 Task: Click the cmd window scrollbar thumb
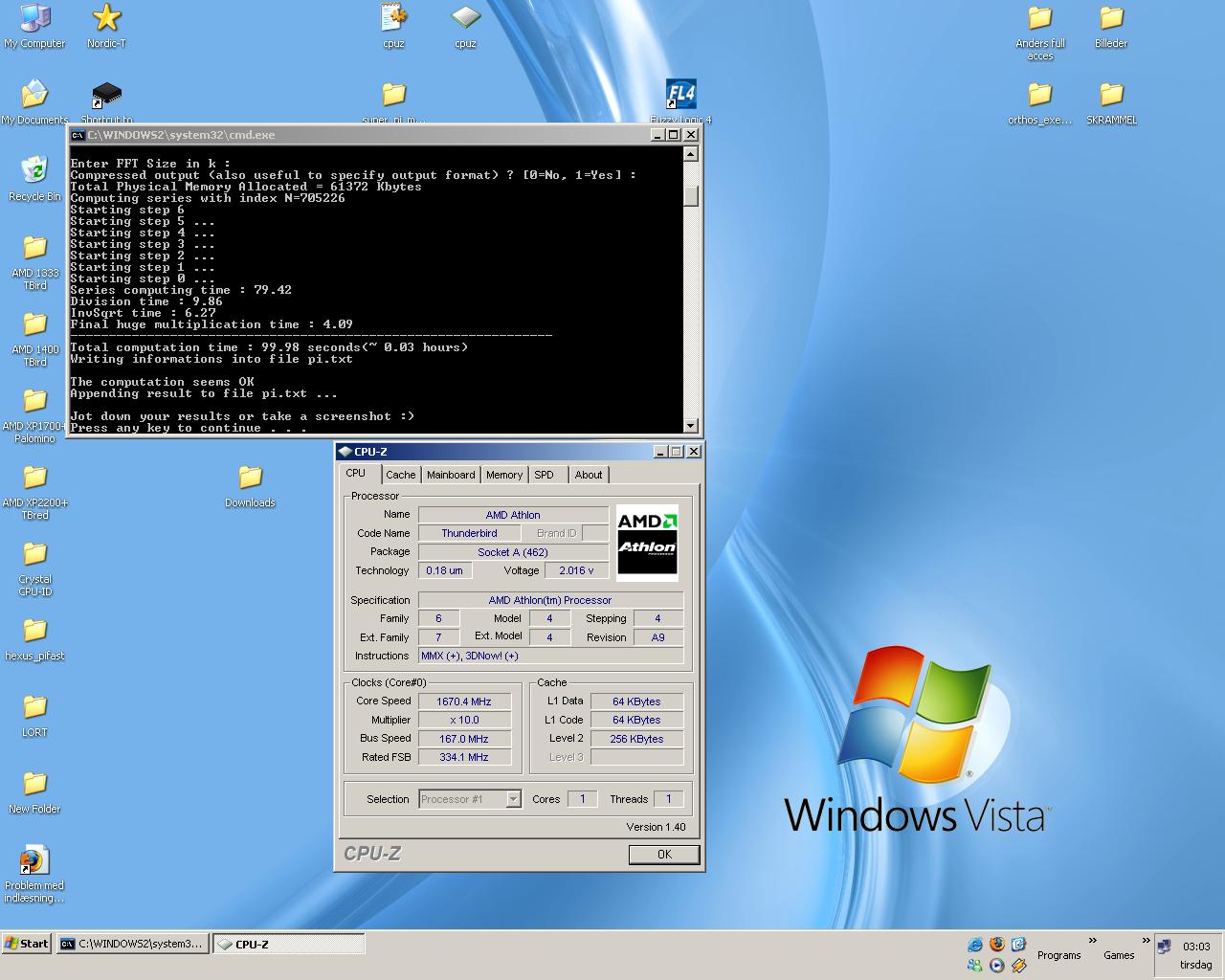(691, 196)
